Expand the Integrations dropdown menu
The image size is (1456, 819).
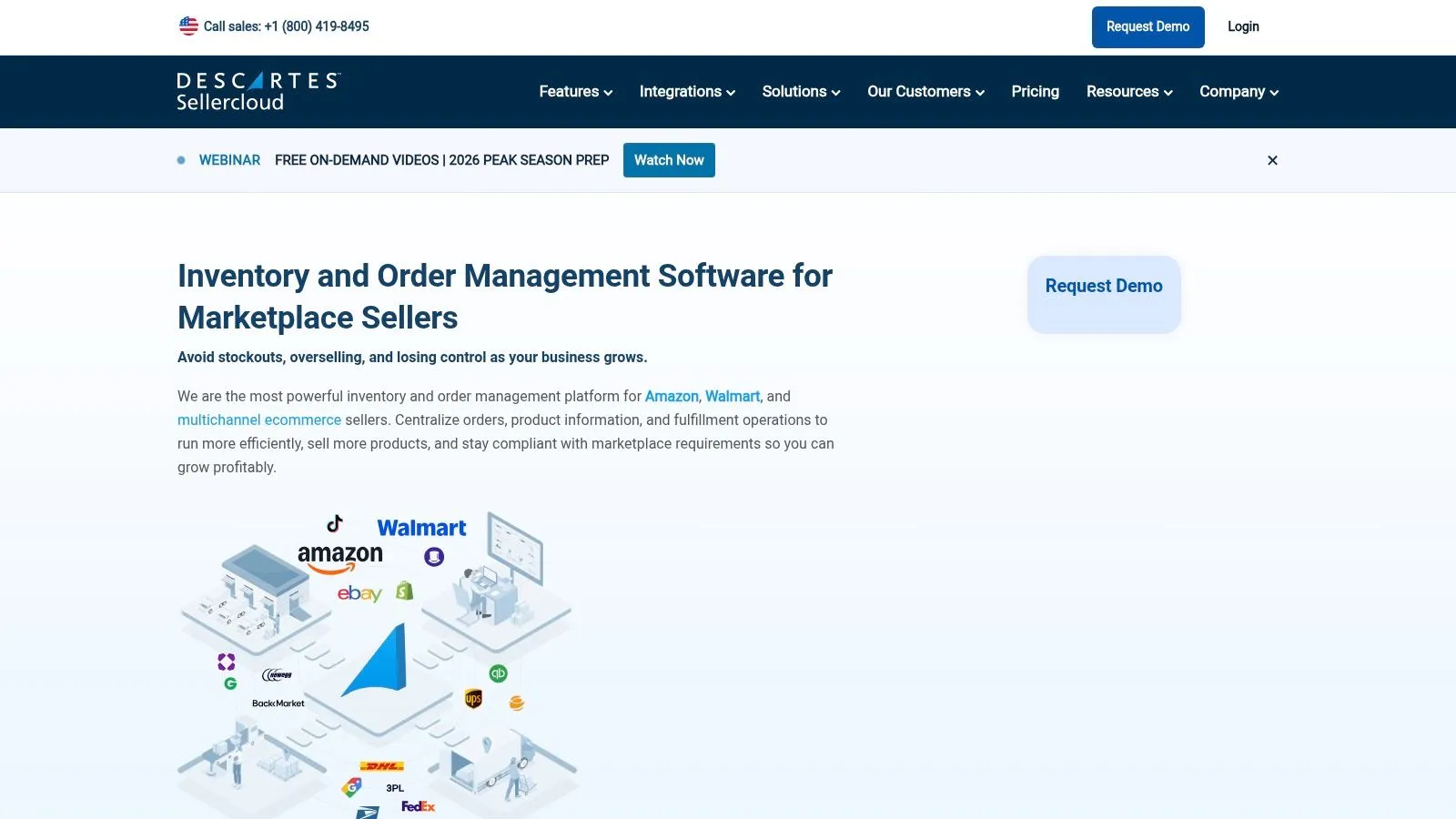(x=687, y=92)
